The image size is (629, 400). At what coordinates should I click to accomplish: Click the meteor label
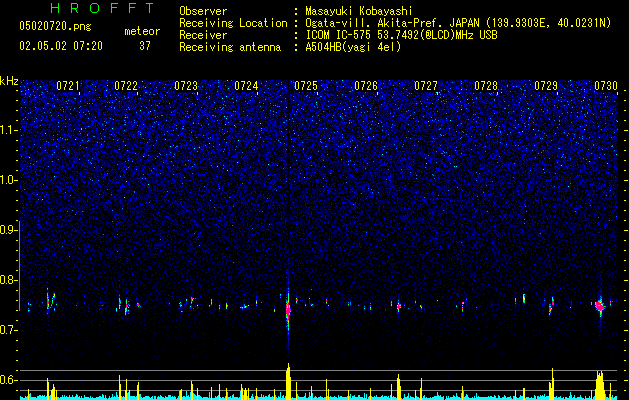tap(142, 31)
